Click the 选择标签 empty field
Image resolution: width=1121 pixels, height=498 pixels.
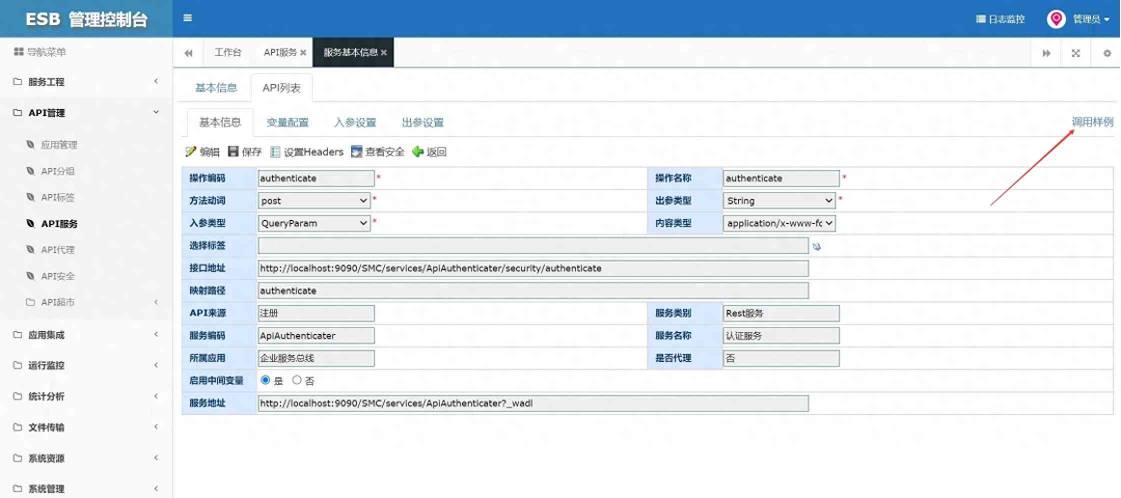point(533,246)
